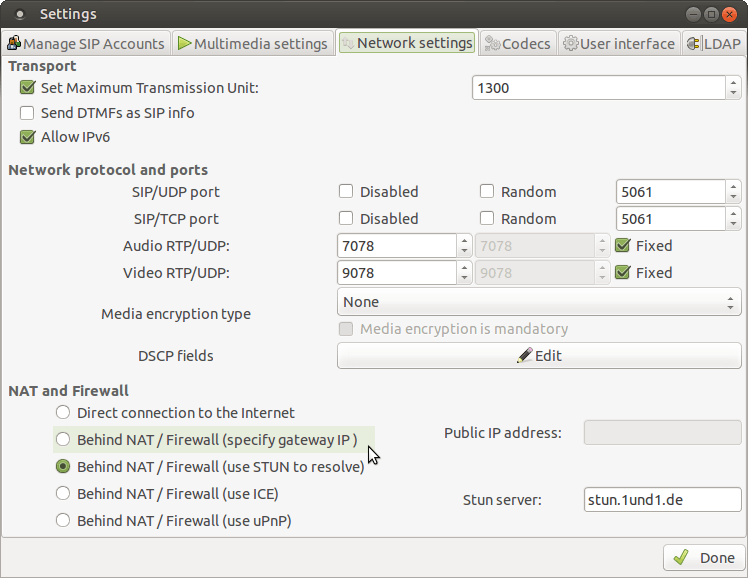Image resolution: width=748 pixels, height=578 pixels.
Task: Select Direct connection to the Internet
Action: pyautogui.click(x=63, y=413)
